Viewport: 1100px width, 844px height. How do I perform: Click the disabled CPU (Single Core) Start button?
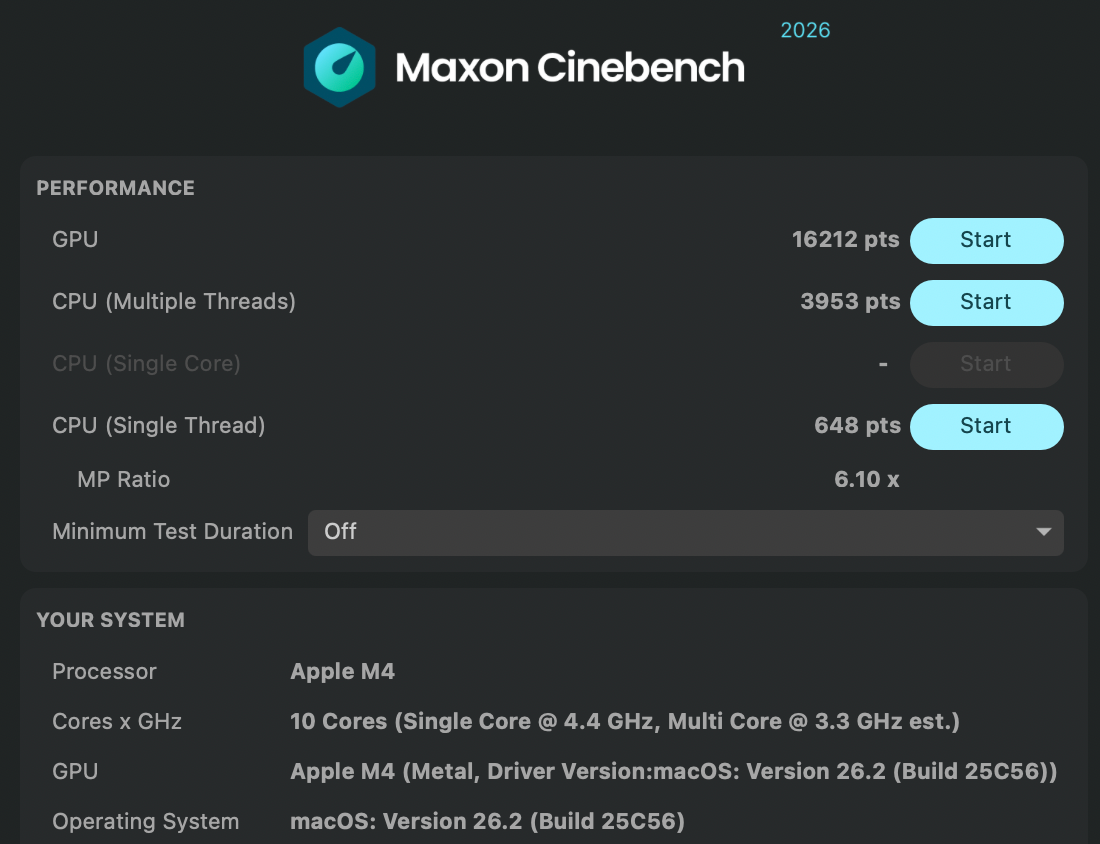coord(986,364)
